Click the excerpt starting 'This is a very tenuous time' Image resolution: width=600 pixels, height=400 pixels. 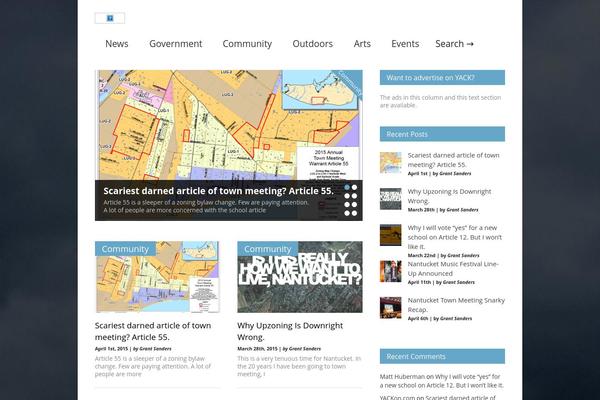tap(299, 366)
